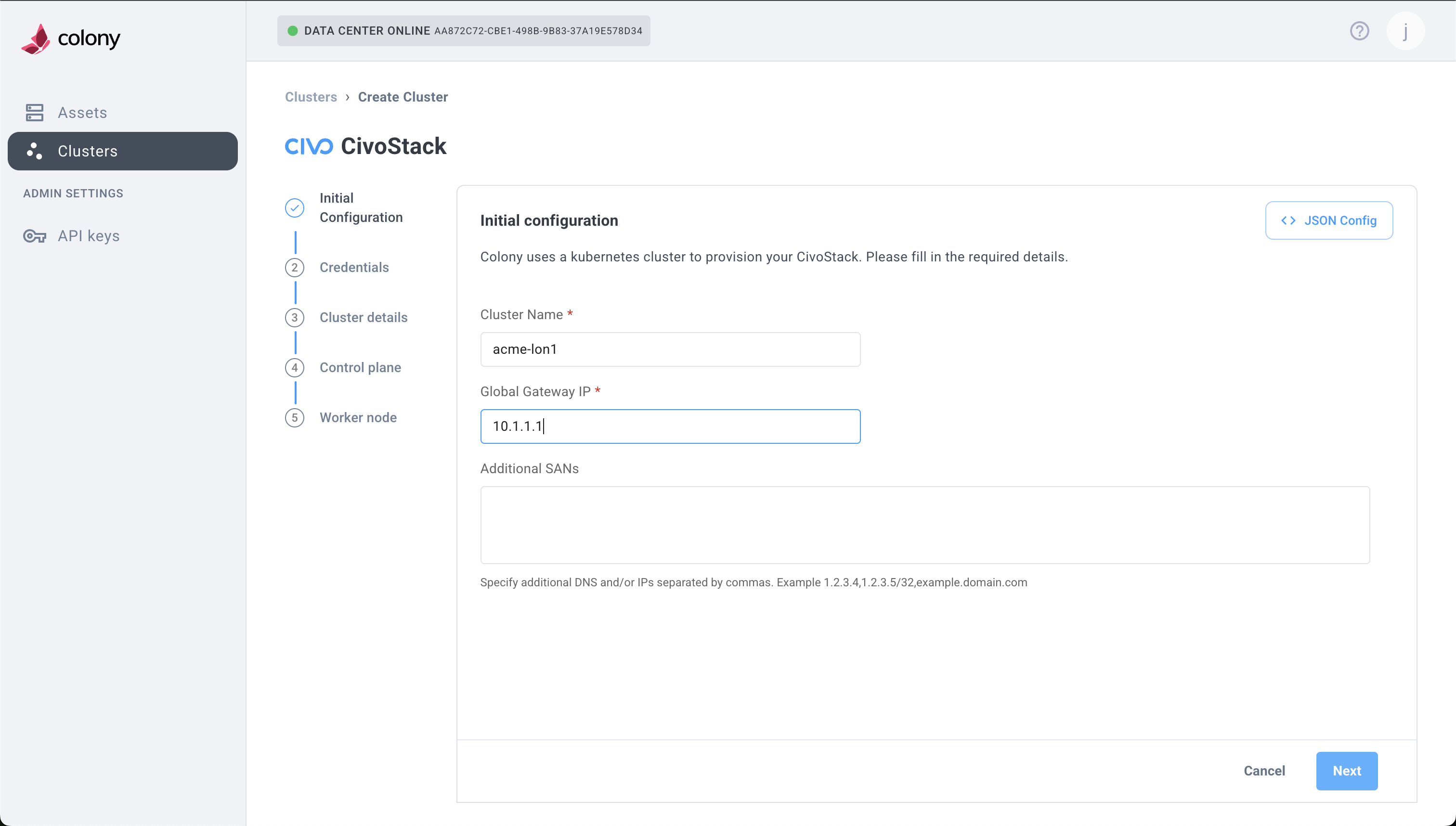Screen dimensions: 1456x826
Task: Click the API keys key icon
Action: point(35,236)
